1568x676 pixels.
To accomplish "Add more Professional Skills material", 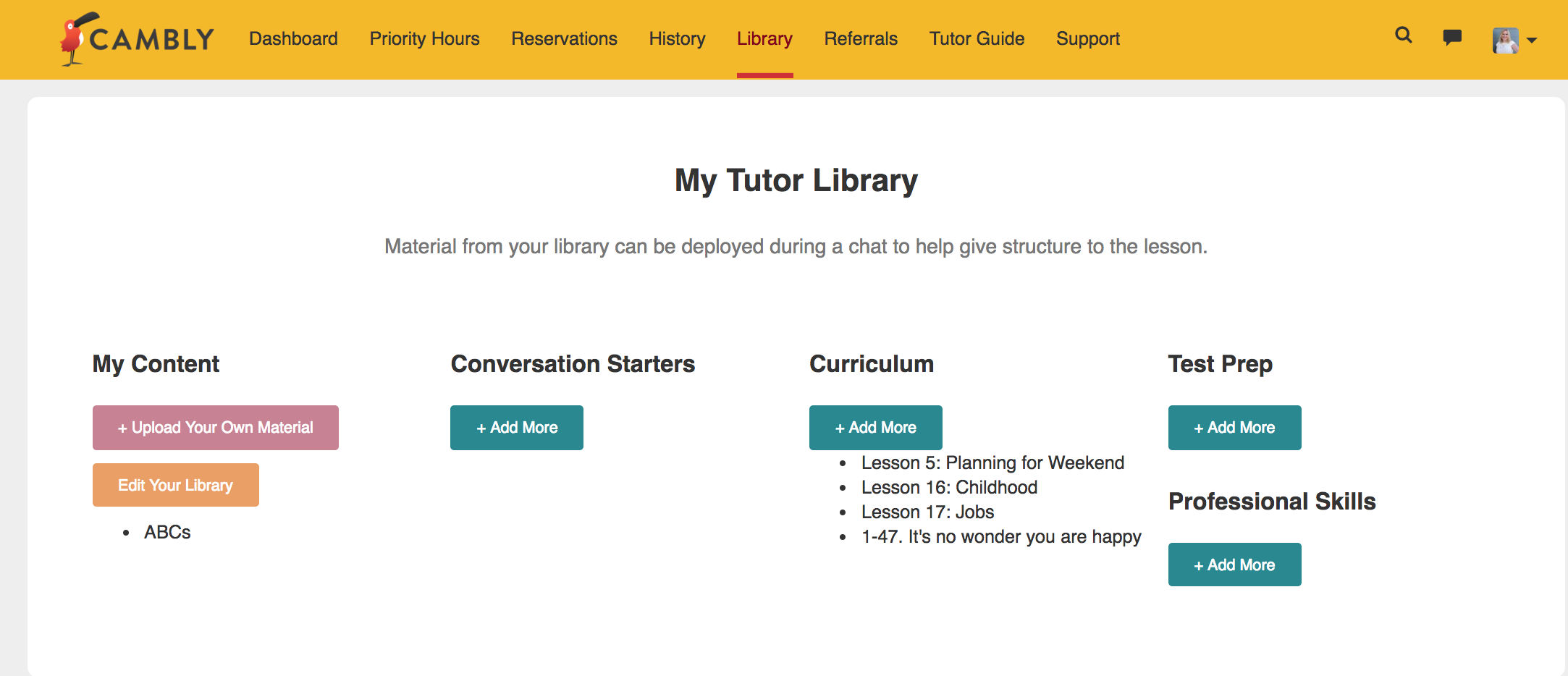I will [x=1235, y=565].
